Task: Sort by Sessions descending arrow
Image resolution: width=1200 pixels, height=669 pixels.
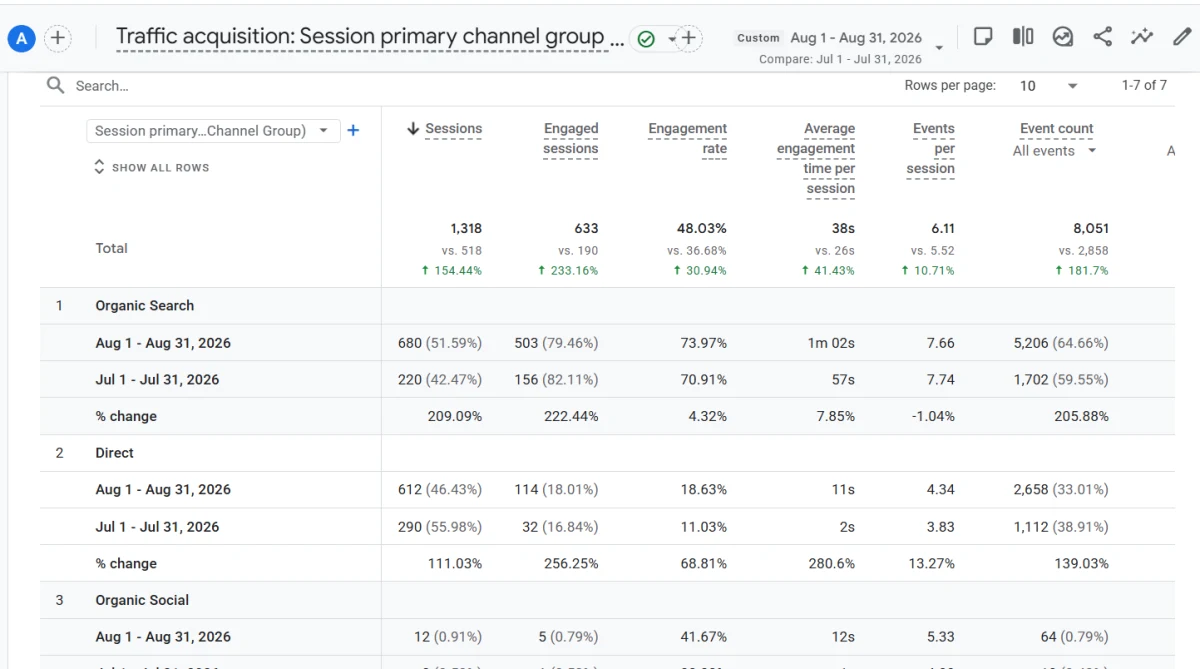Action: (x=412, y=129)
